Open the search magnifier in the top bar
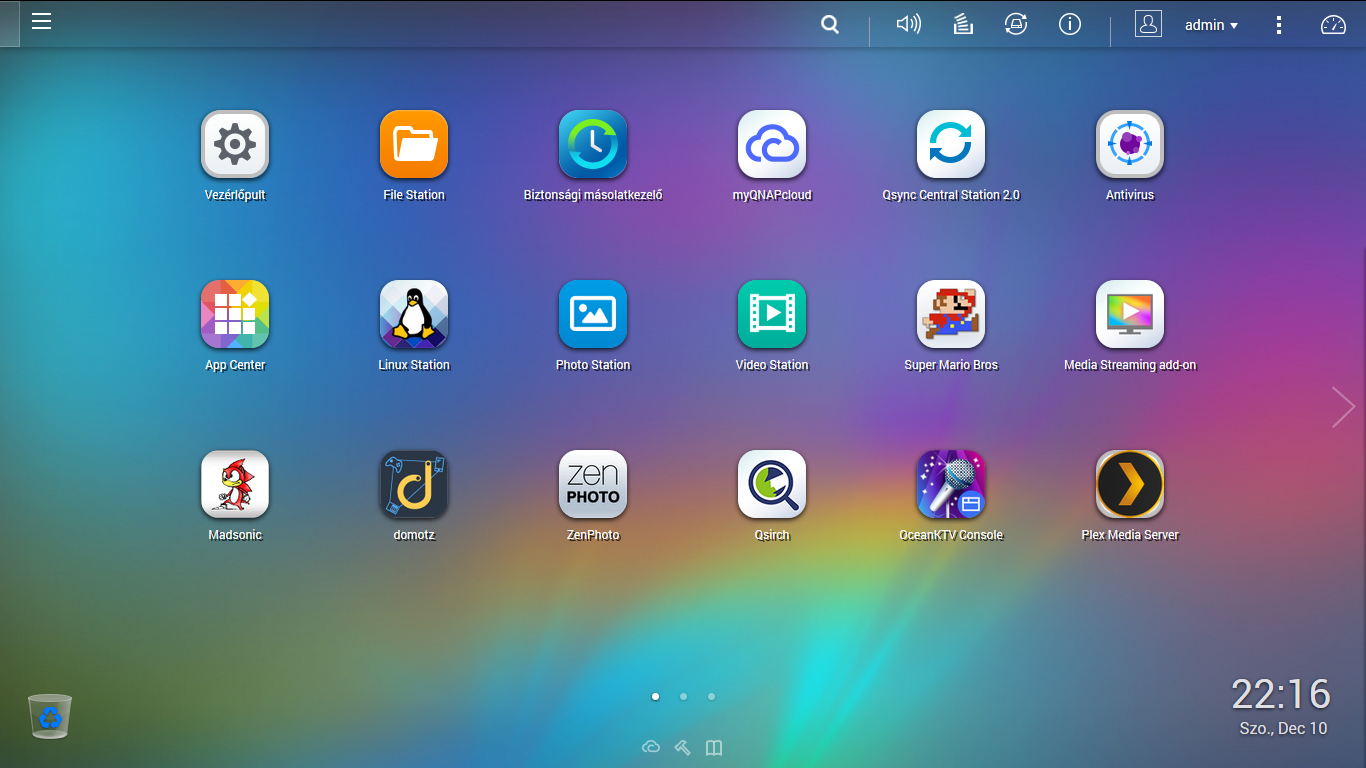The image size is (1366, 768). click(x=829, y=24)
